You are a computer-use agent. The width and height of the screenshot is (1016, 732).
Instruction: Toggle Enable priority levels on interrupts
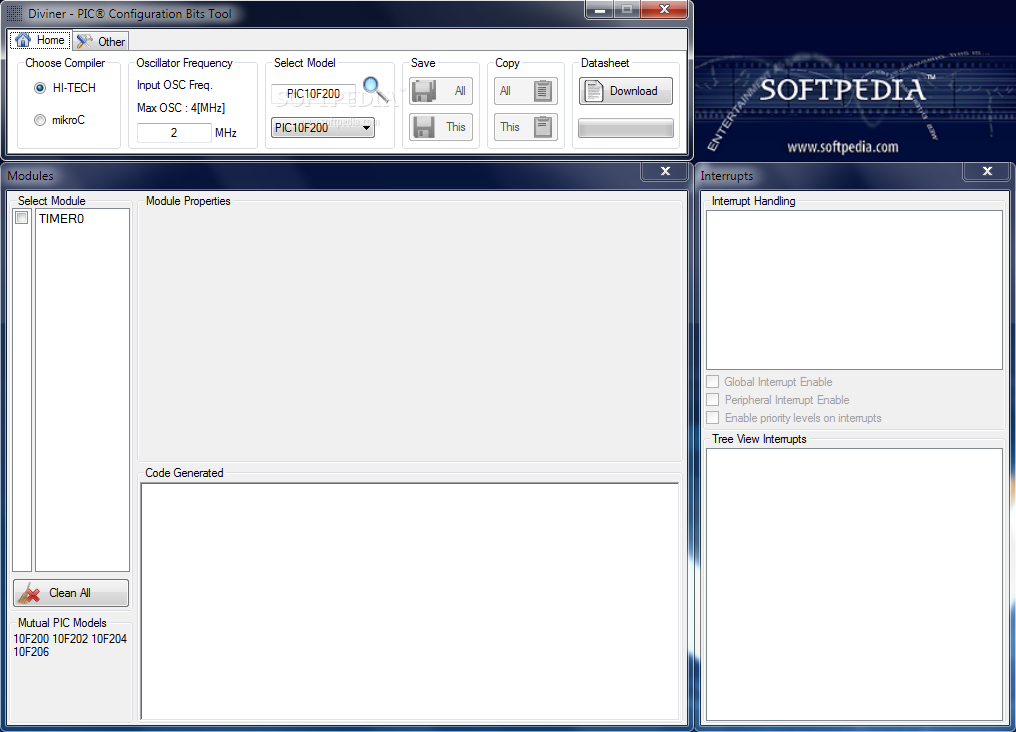pos(713,418)
